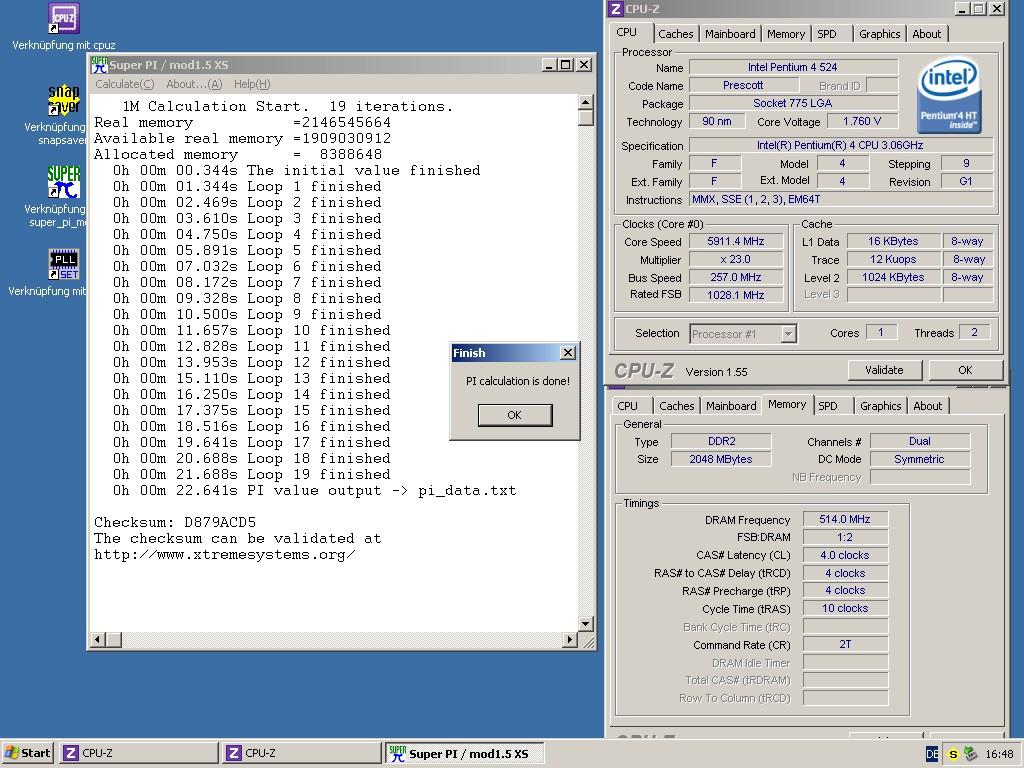The height and width of the screenshot is (768, 1024).
Task: Click the Core Voltage 1.760 V field
Action: click(861, 121)
